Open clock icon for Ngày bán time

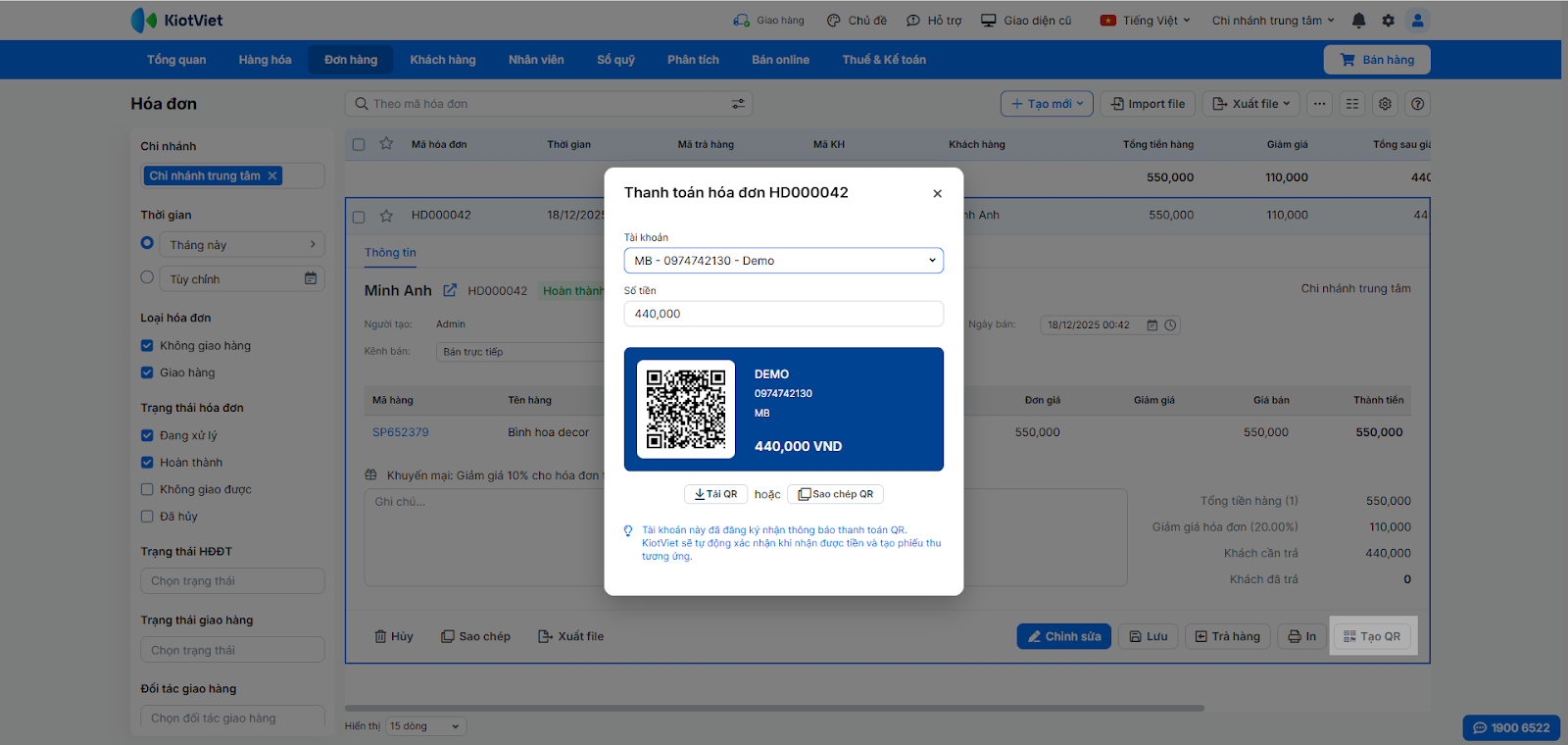(x=1170, y=325)
